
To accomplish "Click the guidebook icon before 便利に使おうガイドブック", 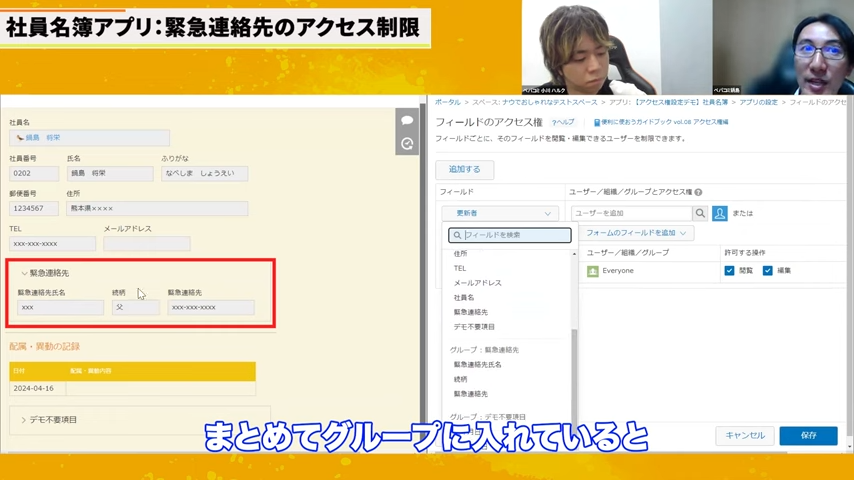I will click(x=596, y=123).
